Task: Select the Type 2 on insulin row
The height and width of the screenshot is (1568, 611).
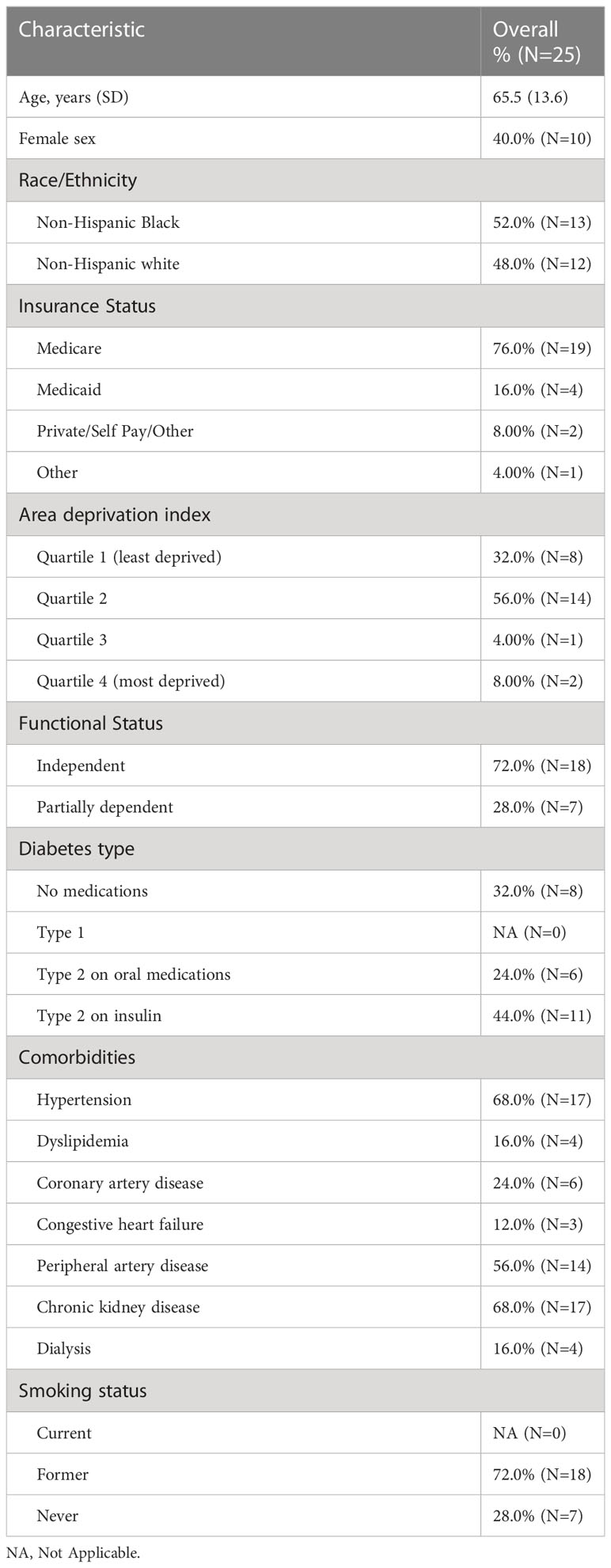Action: pos(305,1016)
